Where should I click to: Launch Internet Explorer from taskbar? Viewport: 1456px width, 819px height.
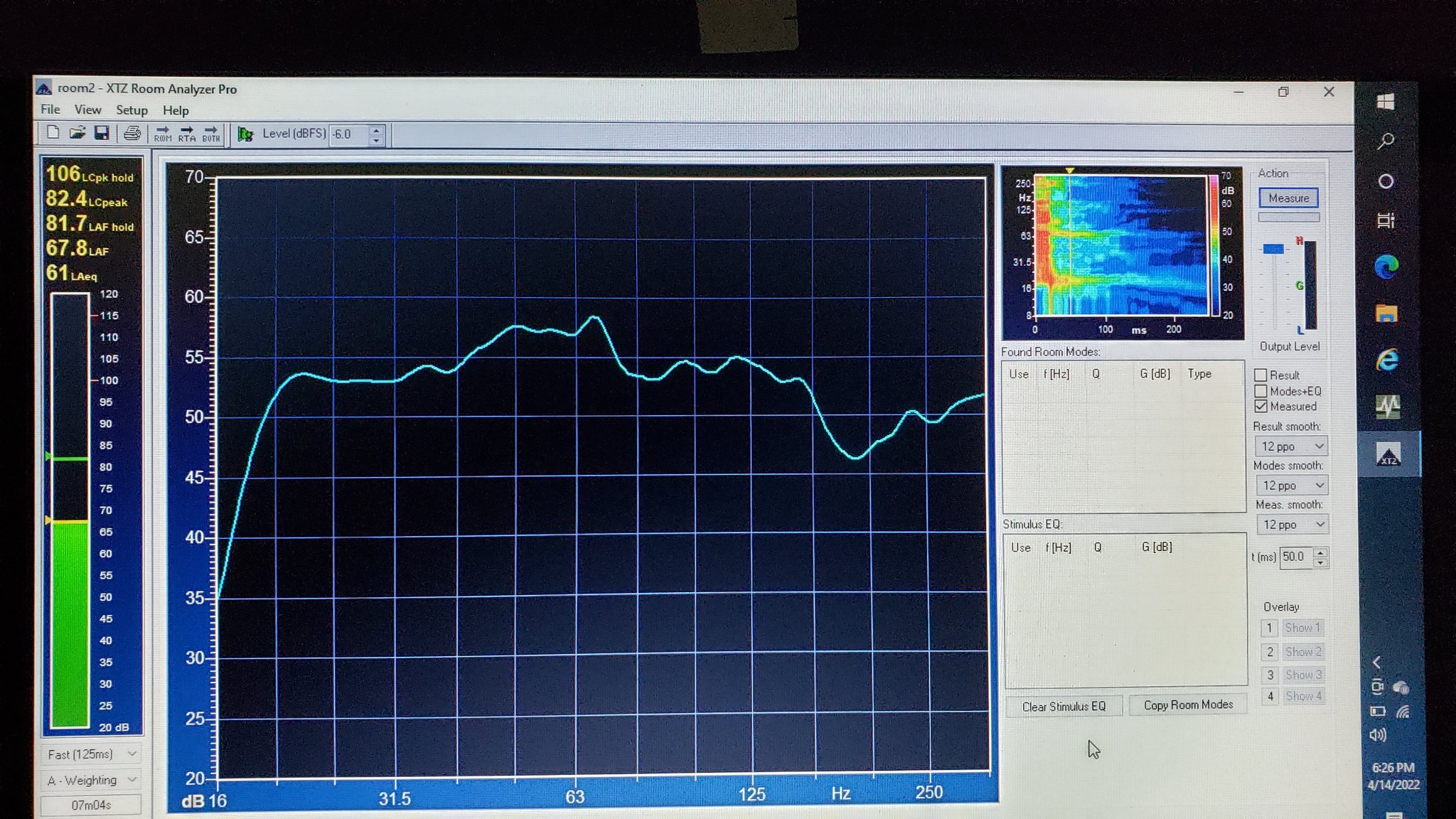click(x=1387, y=360)
